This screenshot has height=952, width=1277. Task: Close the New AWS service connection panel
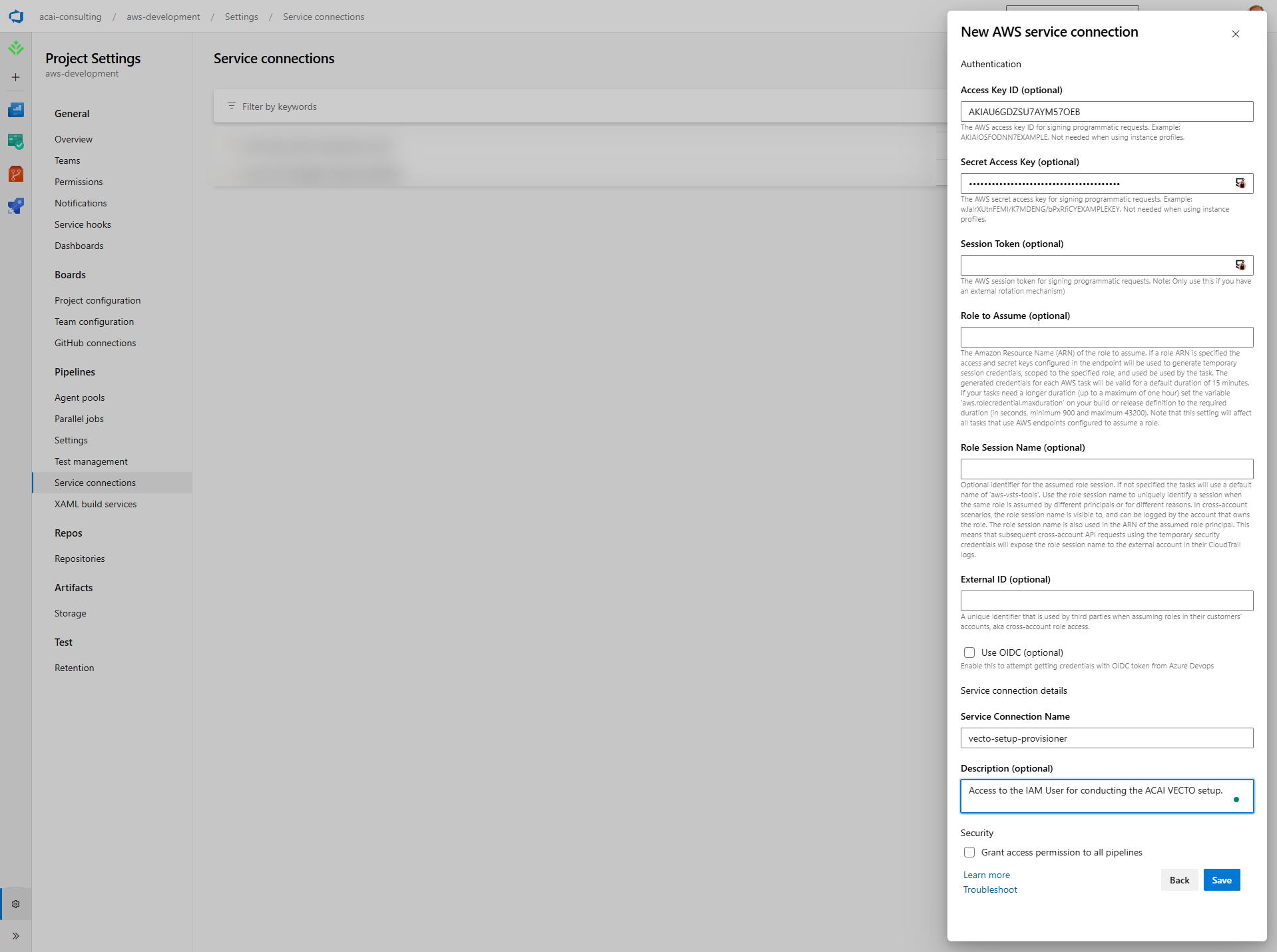(x=1236, y=34)
